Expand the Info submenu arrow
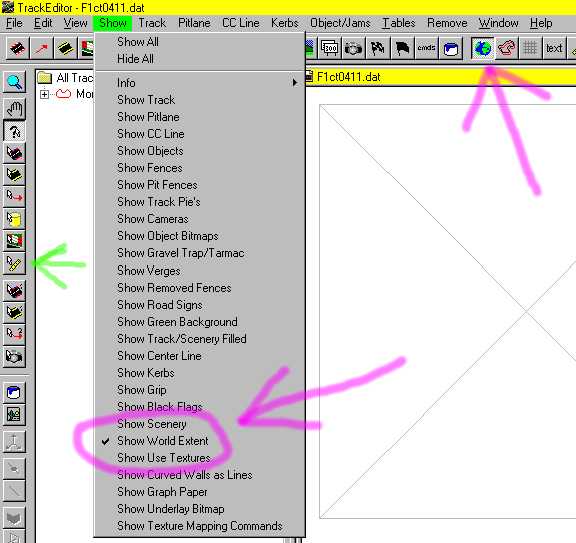The width and height of the screenshot is (576, 543). [x=295, y=83]
